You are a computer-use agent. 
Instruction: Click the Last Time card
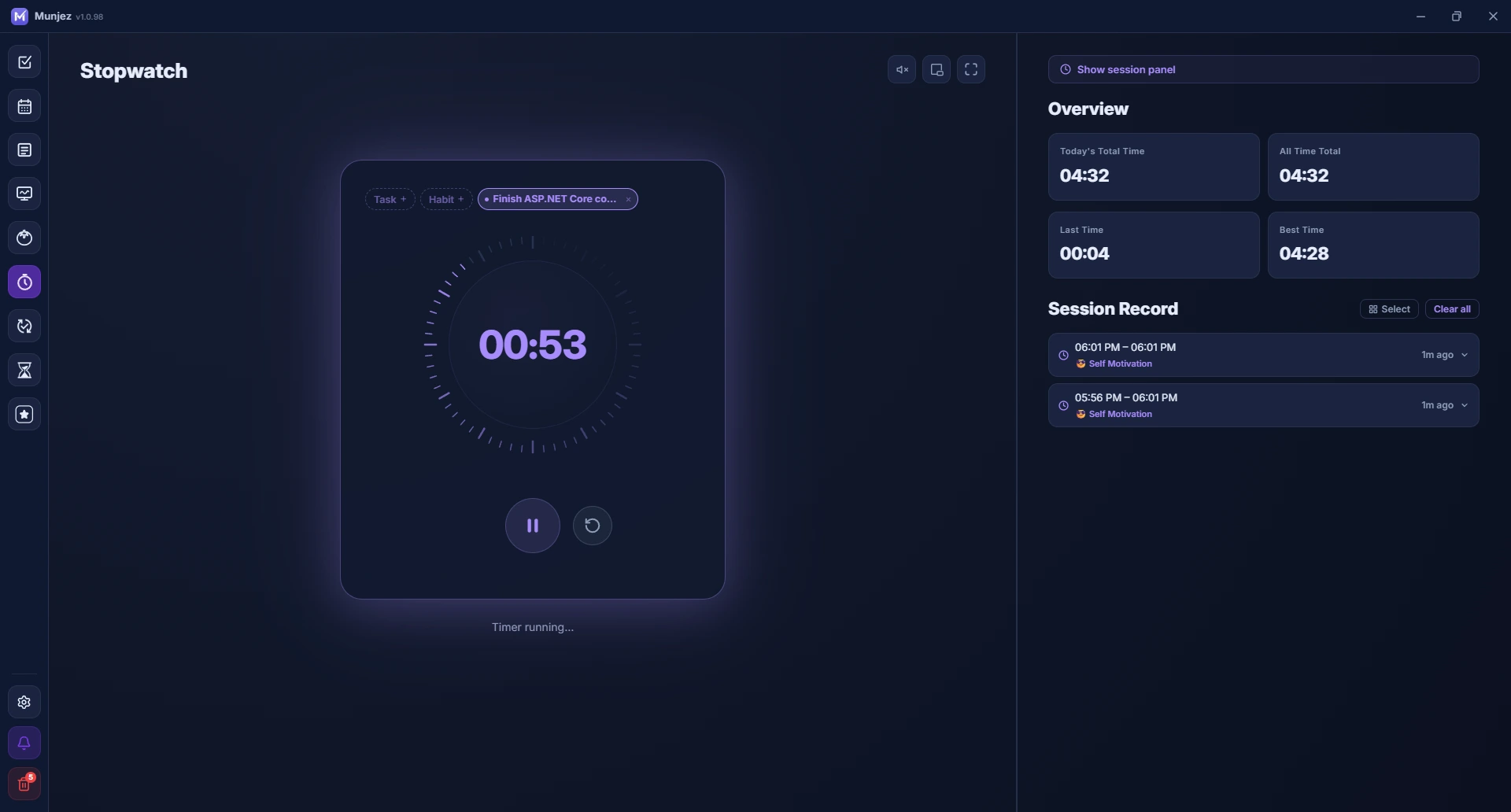(x=1154, y=245)
